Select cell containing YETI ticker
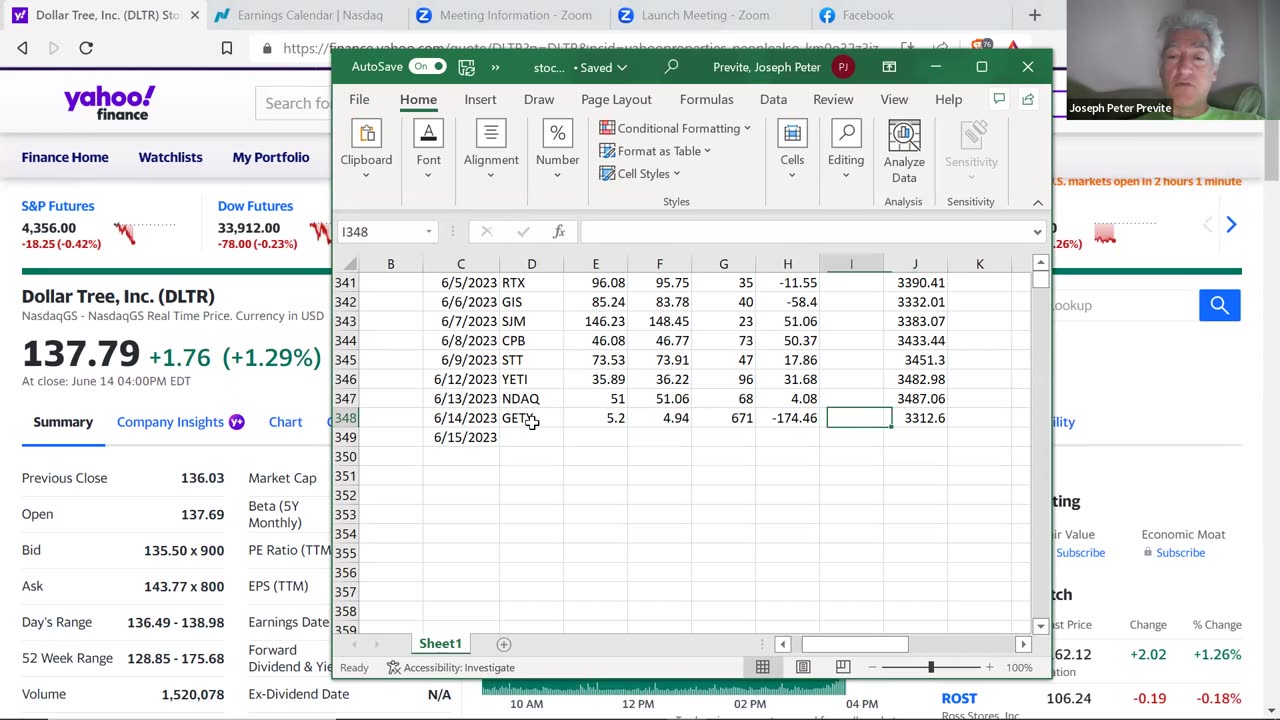1280x720 pixels. point(531,379)
